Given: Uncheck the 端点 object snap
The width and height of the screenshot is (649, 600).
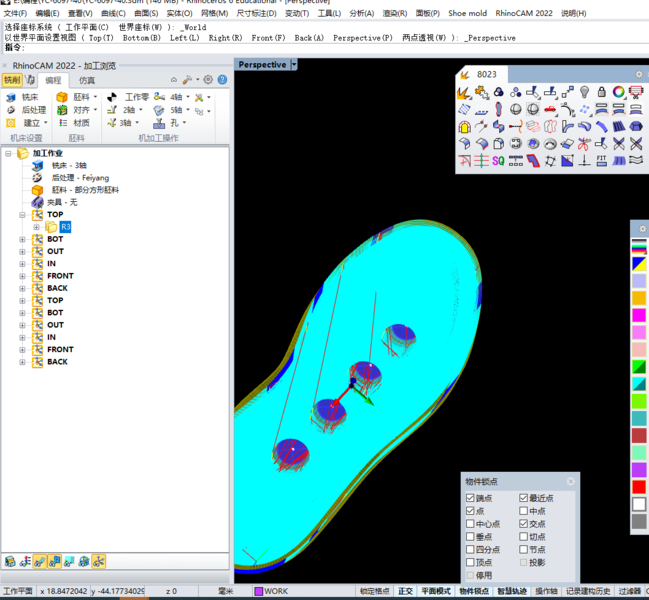Looking at the screenshot, I should coord(471,498).
